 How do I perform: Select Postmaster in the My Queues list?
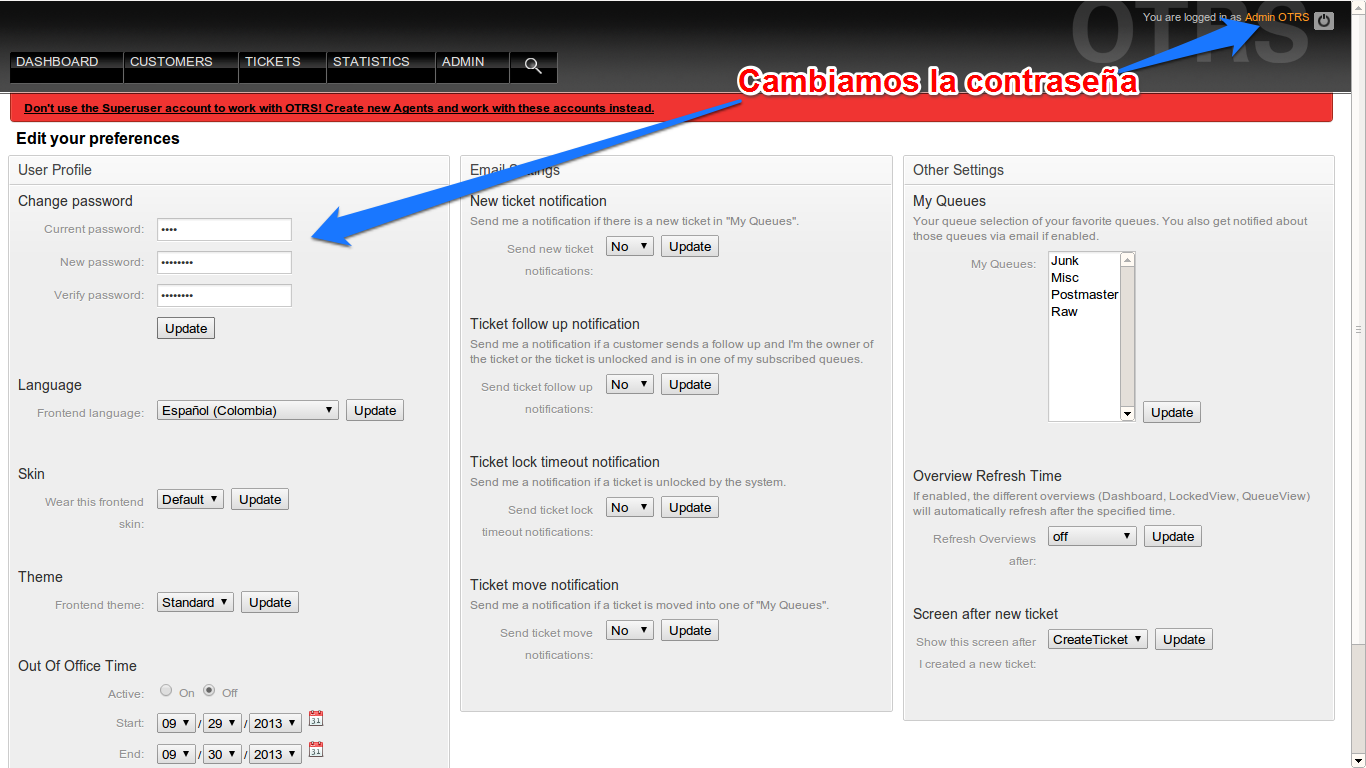coord(1085,294)
